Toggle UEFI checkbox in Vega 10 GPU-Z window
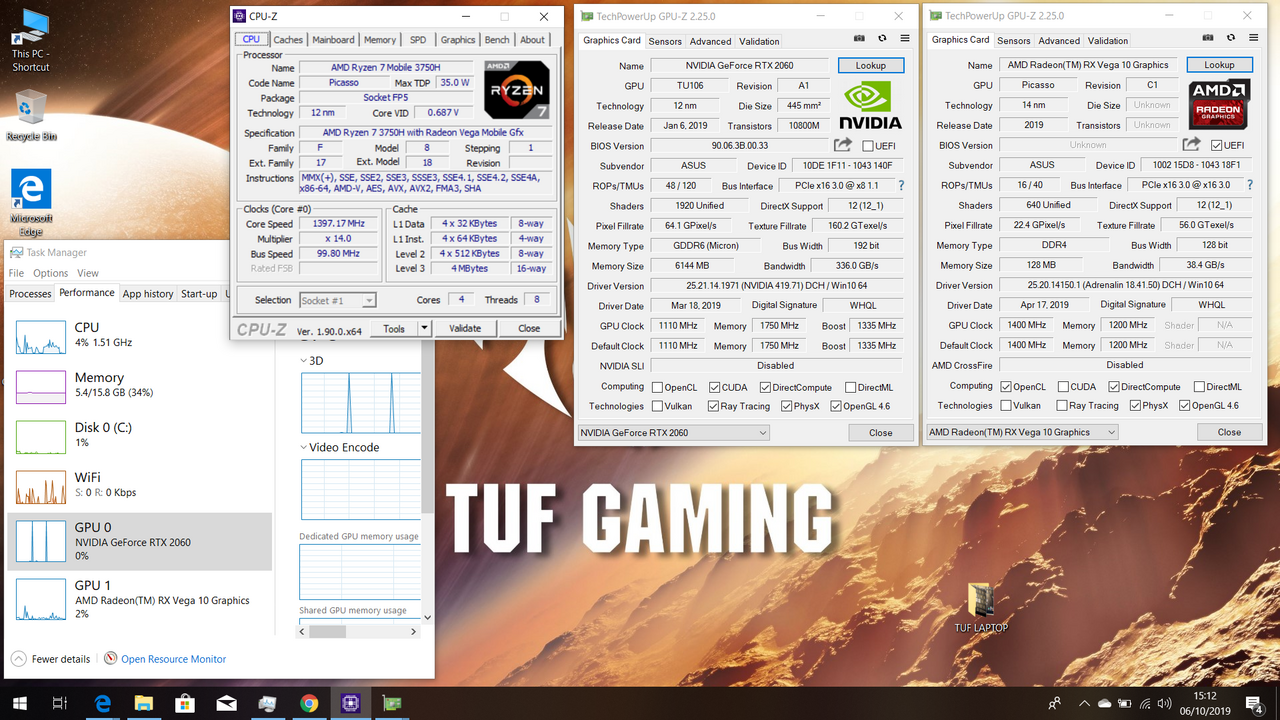The image size is (1280, 720). coord(1217,145)
